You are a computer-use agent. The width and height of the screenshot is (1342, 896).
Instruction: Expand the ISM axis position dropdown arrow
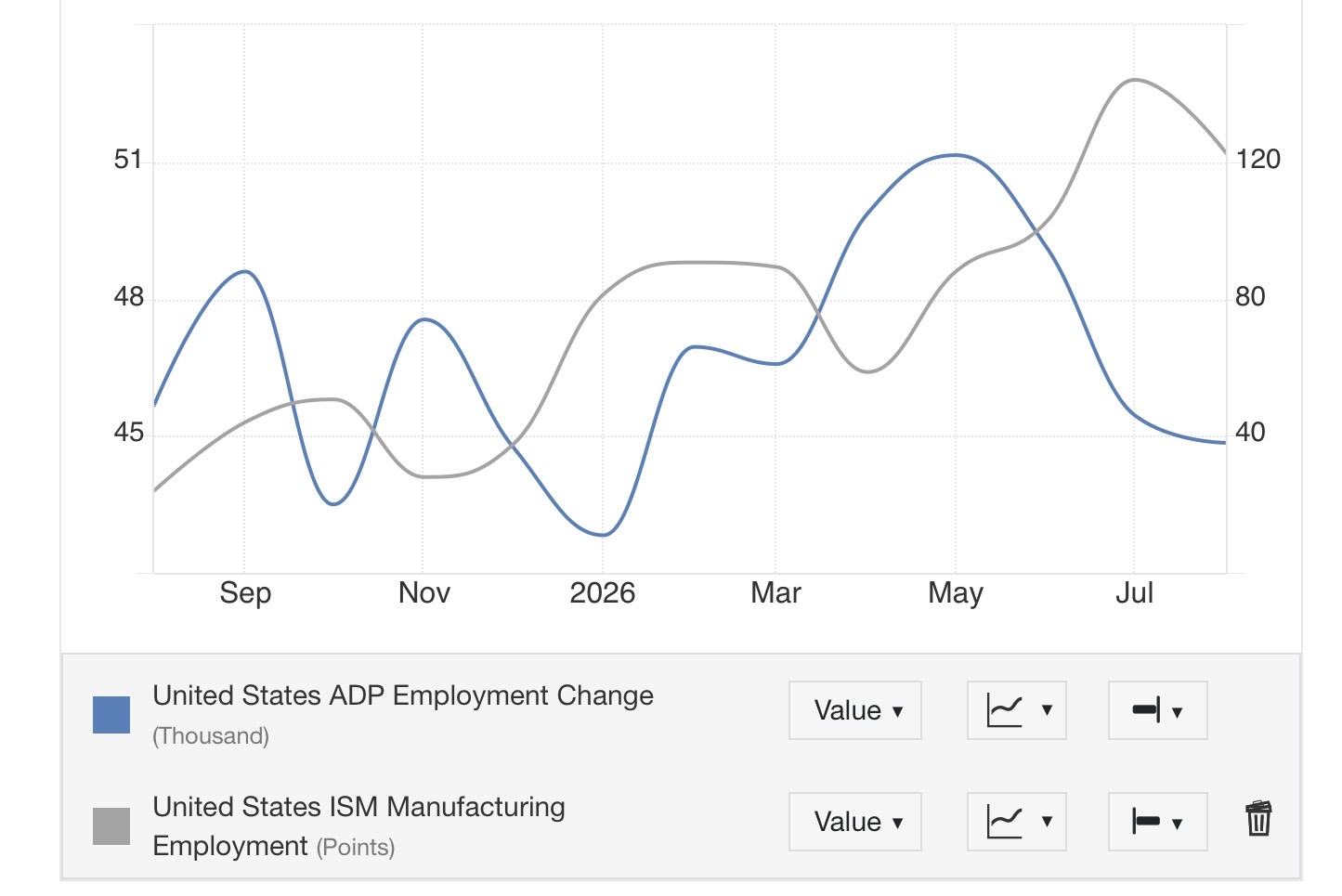1178,824
